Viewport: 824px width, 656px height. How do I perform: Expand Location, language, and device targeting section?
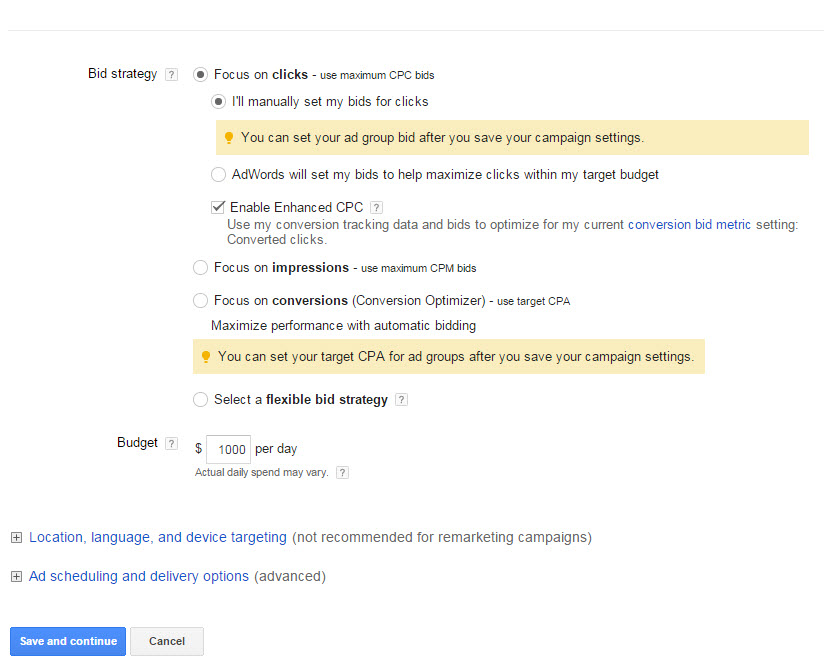click(16, 537)
